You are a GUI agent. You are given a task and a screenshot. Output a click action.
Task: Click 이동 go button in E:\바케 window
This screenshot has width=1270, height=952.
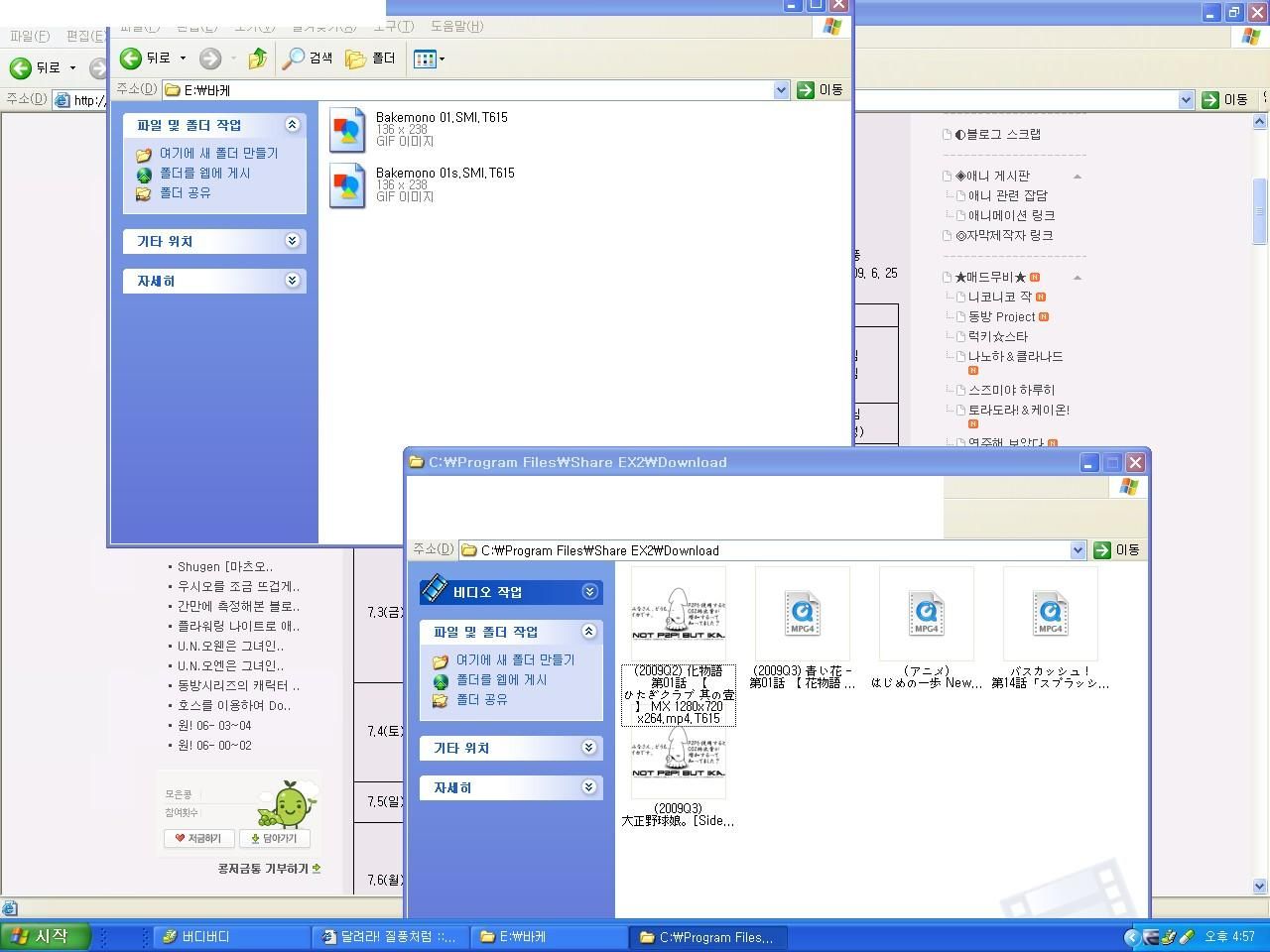click(820, 90)
